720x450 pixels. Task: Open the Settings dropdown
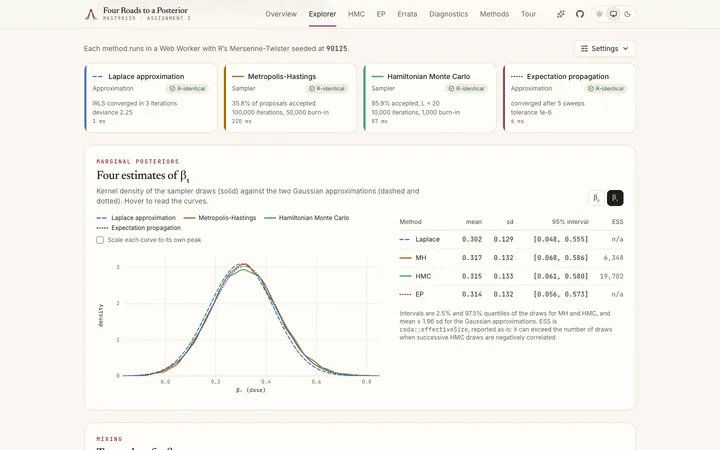[604, 49]
